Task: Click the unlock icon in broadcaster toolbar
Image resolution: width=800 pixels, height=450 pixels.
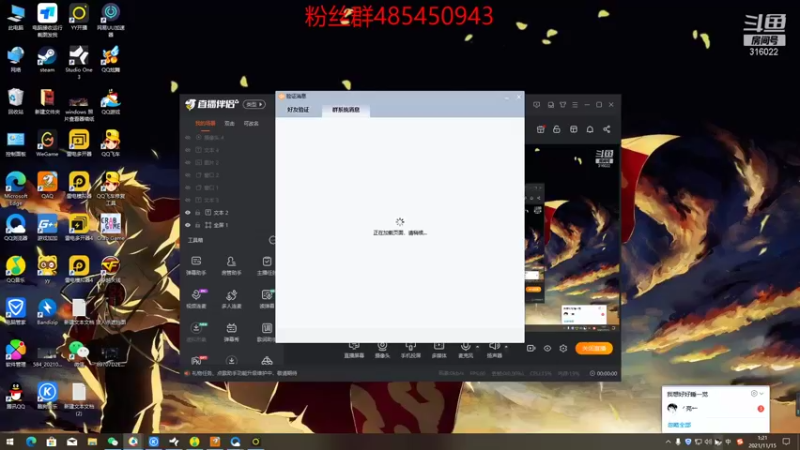Action: pyautogui.click(x=557, y=130)
